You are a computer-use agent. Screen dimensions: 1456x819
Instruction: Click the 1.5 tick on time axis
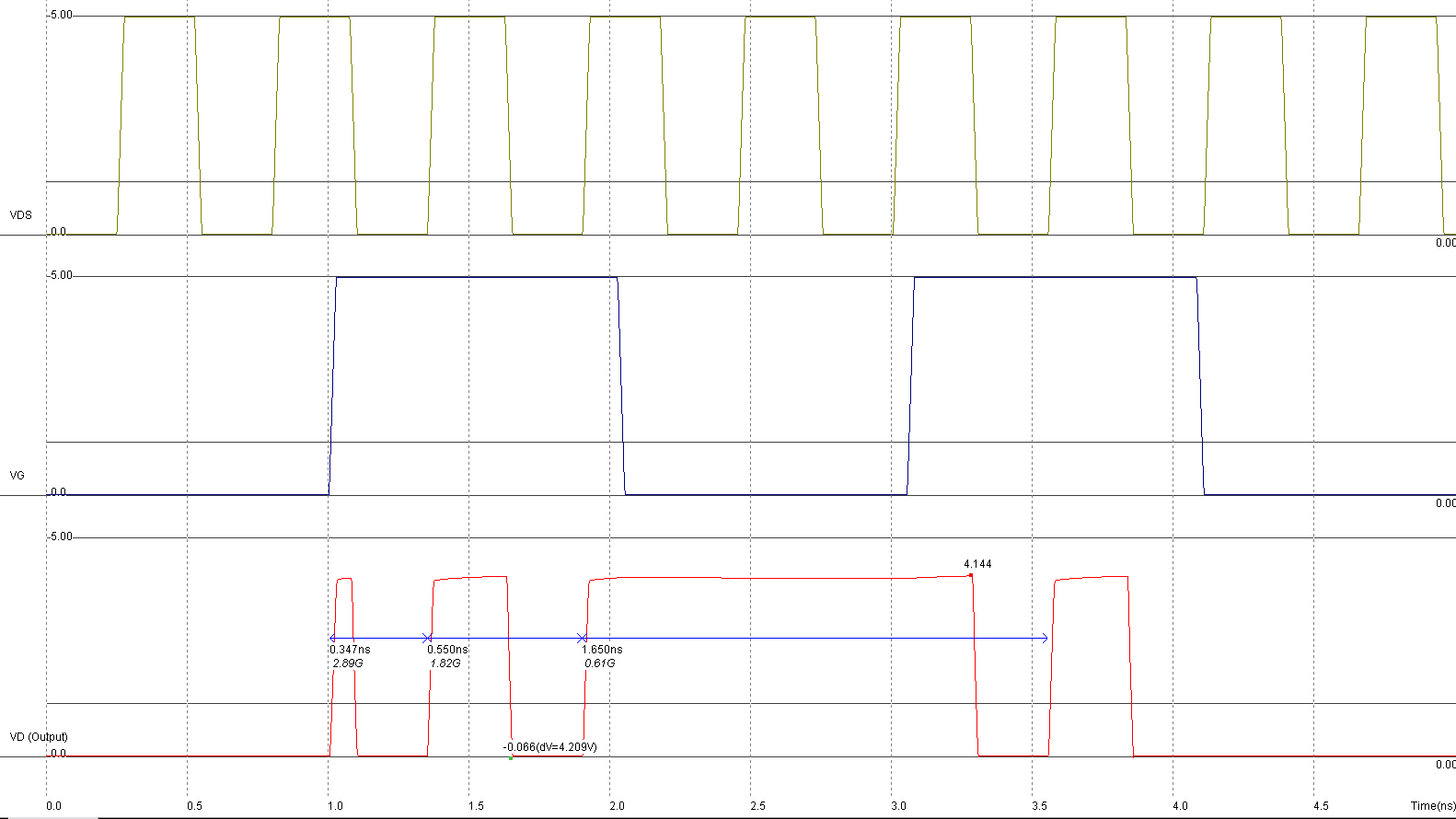(476, 806)
